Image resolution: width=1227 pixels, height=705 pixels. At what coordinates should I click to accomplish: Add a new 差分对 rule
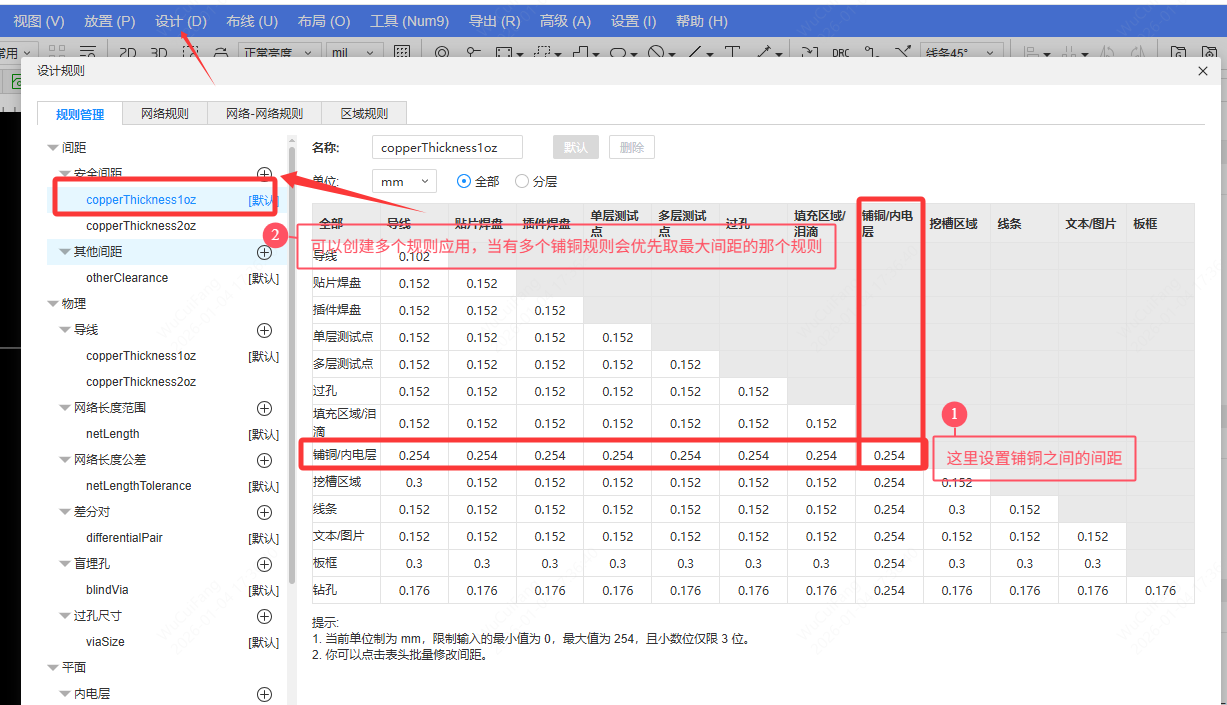[265, 512]
